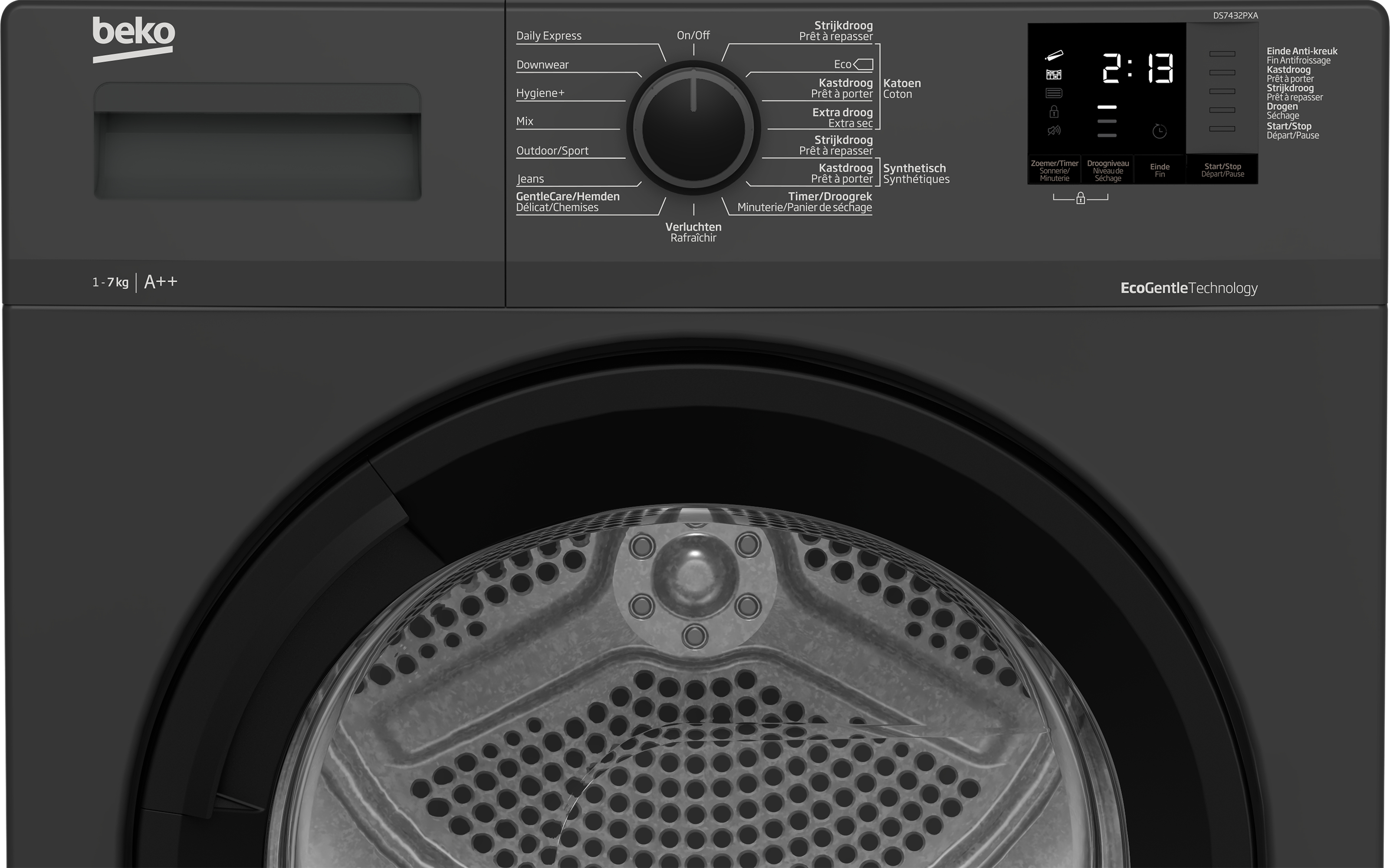Click the 1-7 kg capacity label
The height and width of the screenshot is (868, 1390).
110,283
